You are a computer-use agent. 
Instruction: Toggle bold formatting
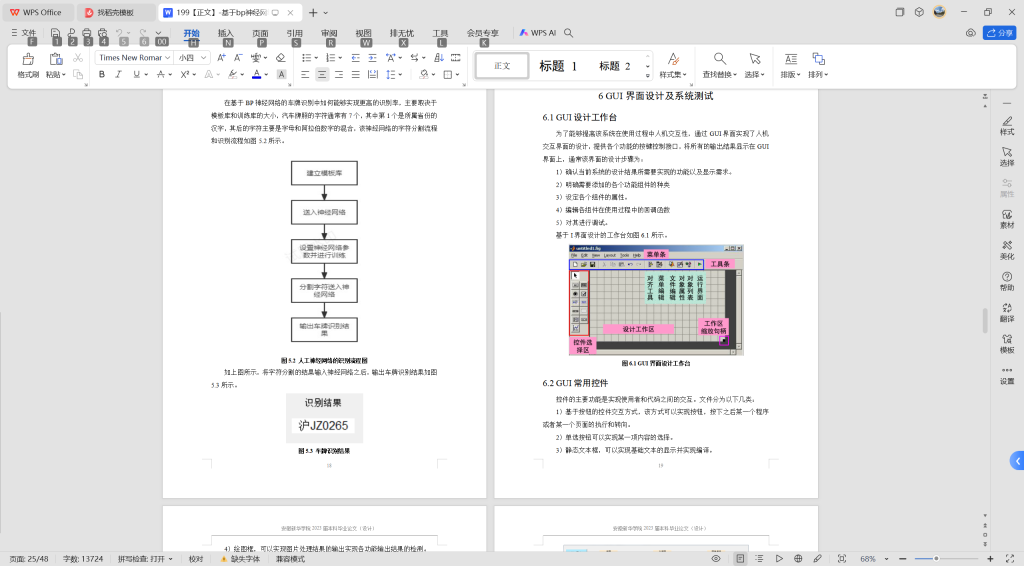tap(102, 74)
